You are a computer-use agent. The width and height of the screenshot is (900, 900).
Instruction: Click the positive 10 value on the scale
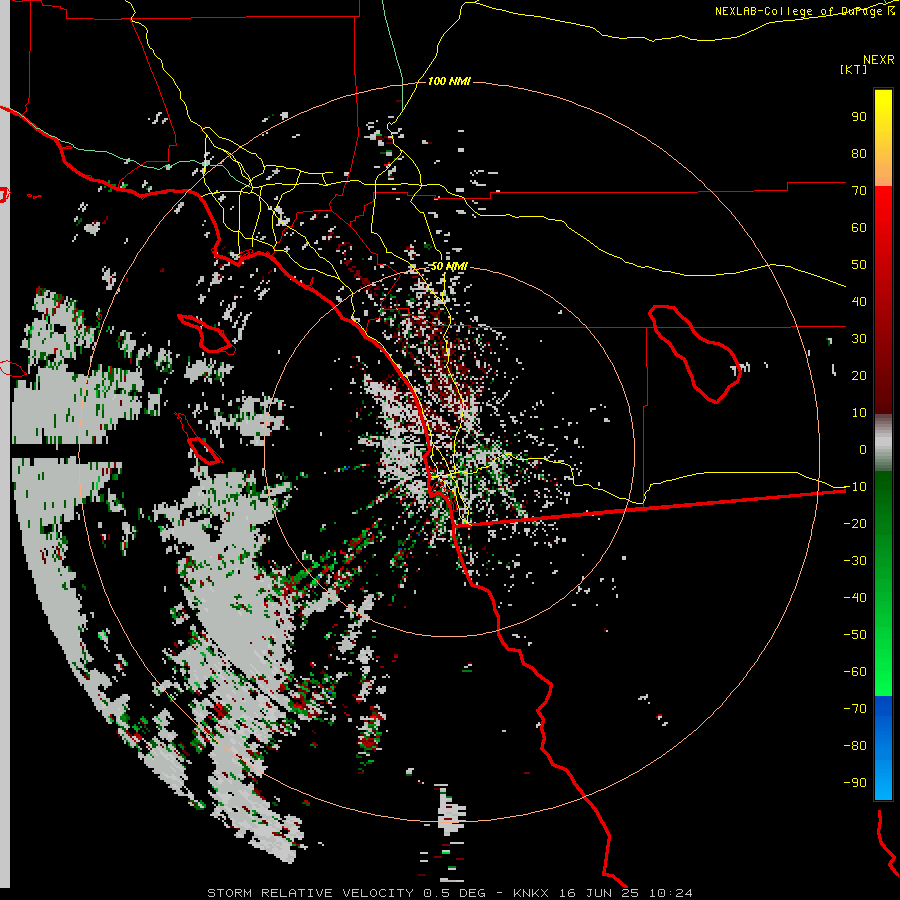(859, 413)
